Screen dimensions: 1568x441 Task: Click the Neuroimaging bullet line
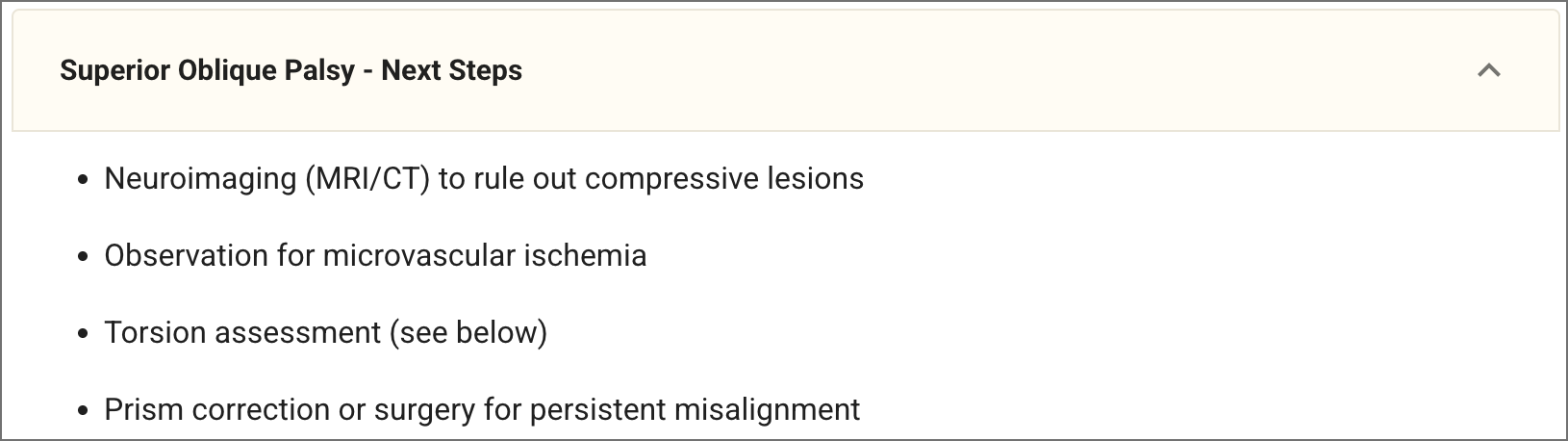pos(483,179)
